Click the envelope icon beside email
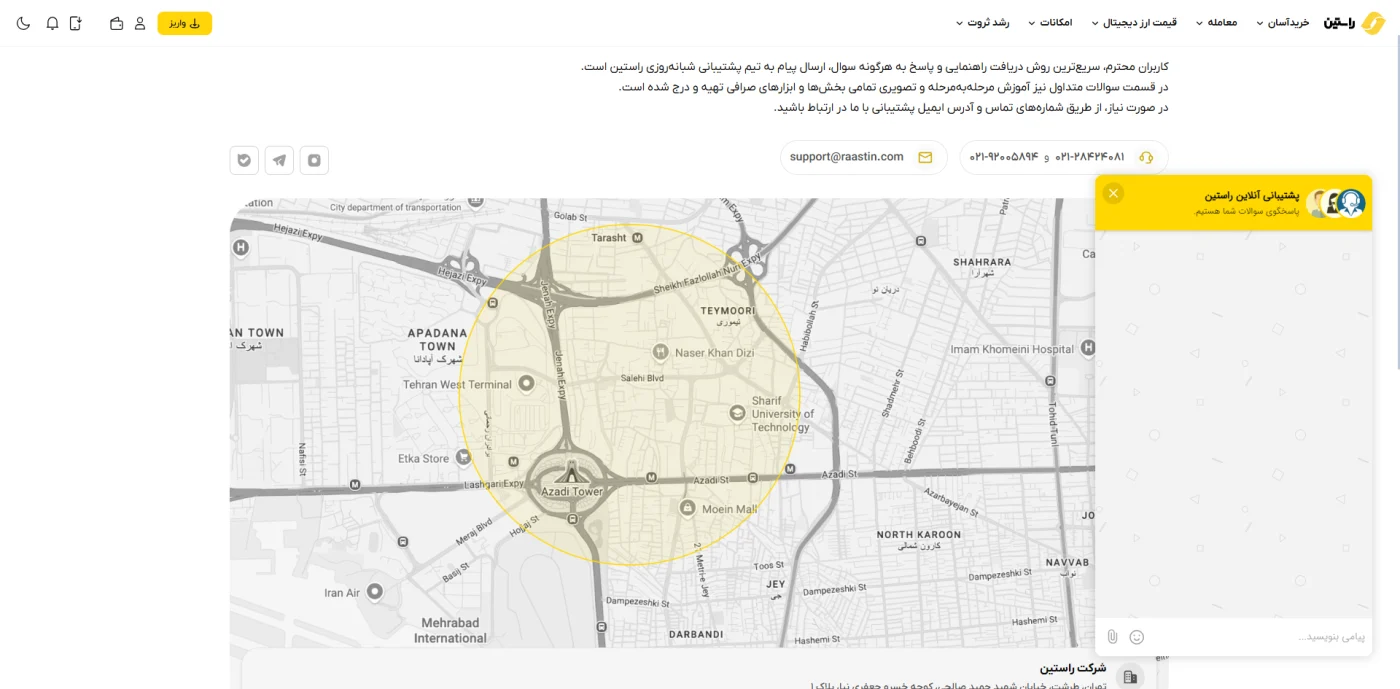 point(925,157)
